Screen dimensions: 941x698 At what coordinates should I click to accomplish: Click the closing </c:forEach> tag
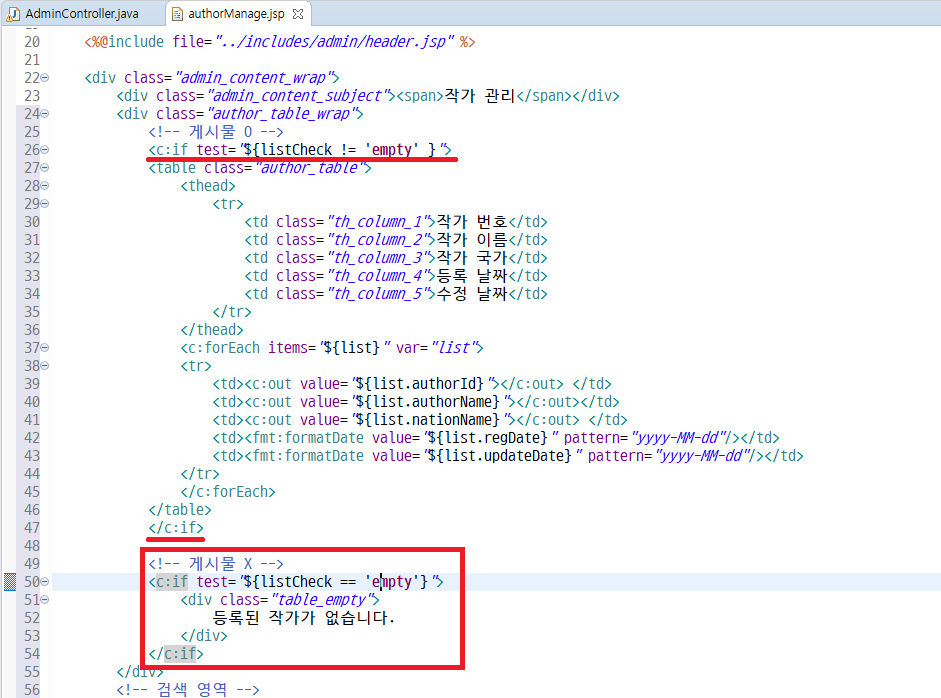tap(228, 492)
